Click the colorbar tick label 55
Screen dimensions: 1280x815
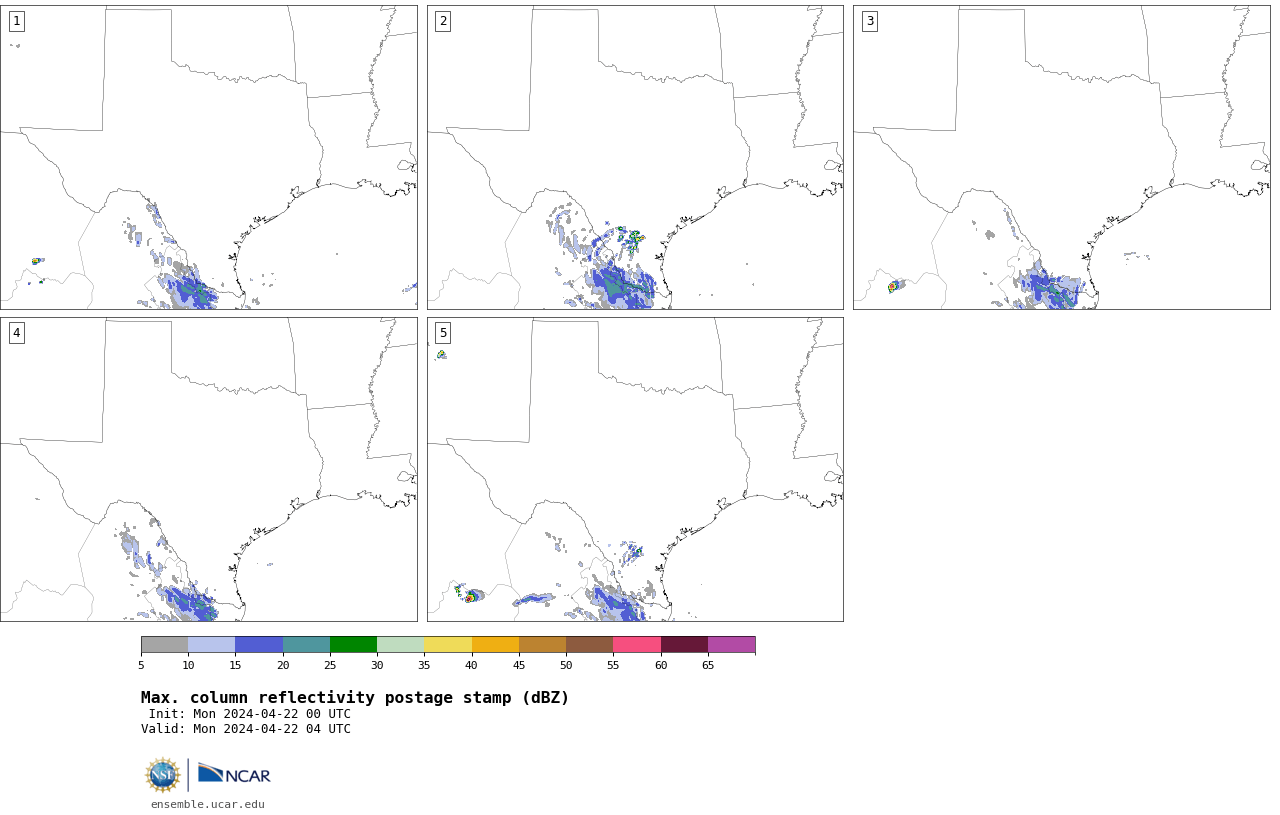pyautogui.click(x=613, y=665)
